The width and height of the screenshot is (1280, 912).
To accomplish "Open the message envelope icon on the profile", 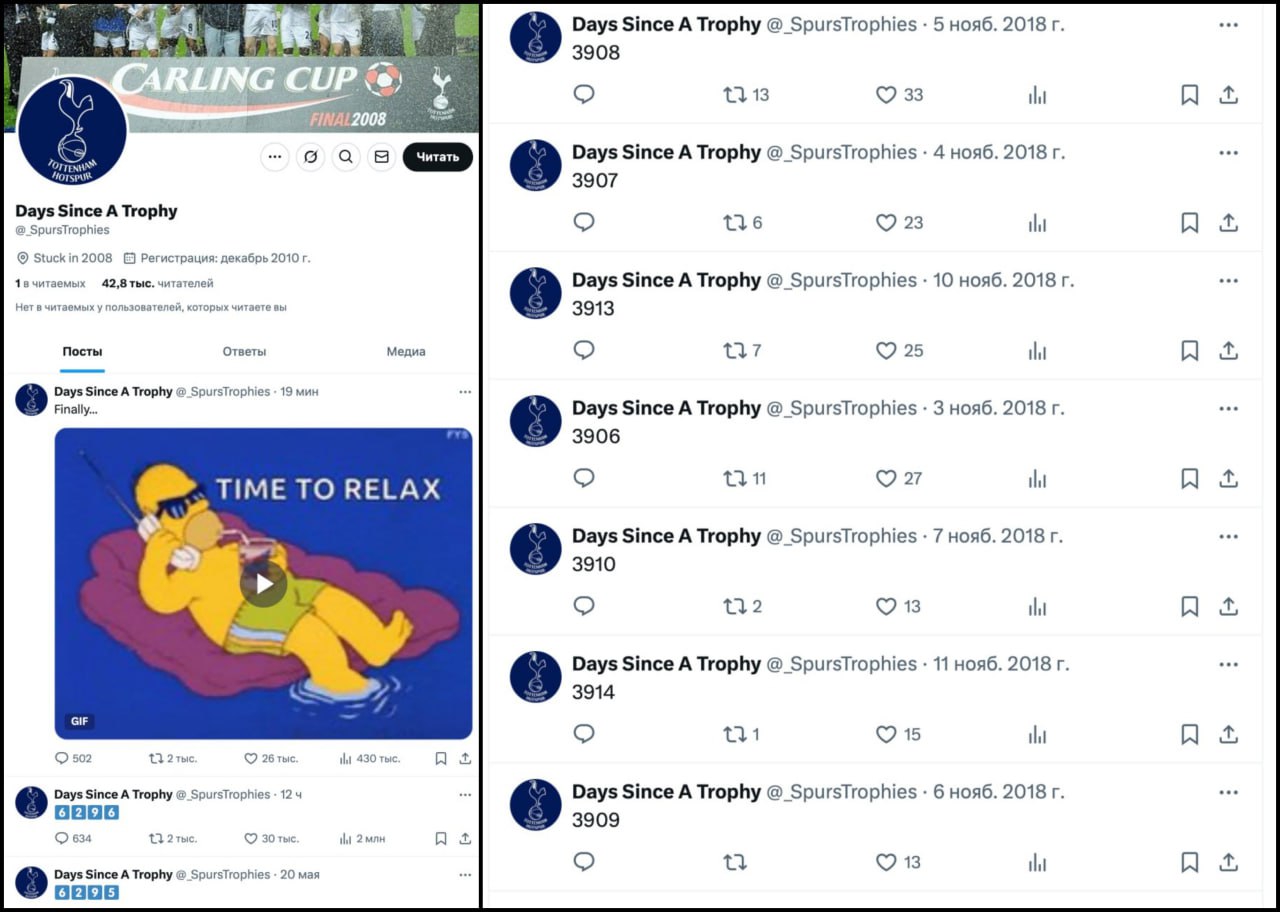I will point(381,157).
